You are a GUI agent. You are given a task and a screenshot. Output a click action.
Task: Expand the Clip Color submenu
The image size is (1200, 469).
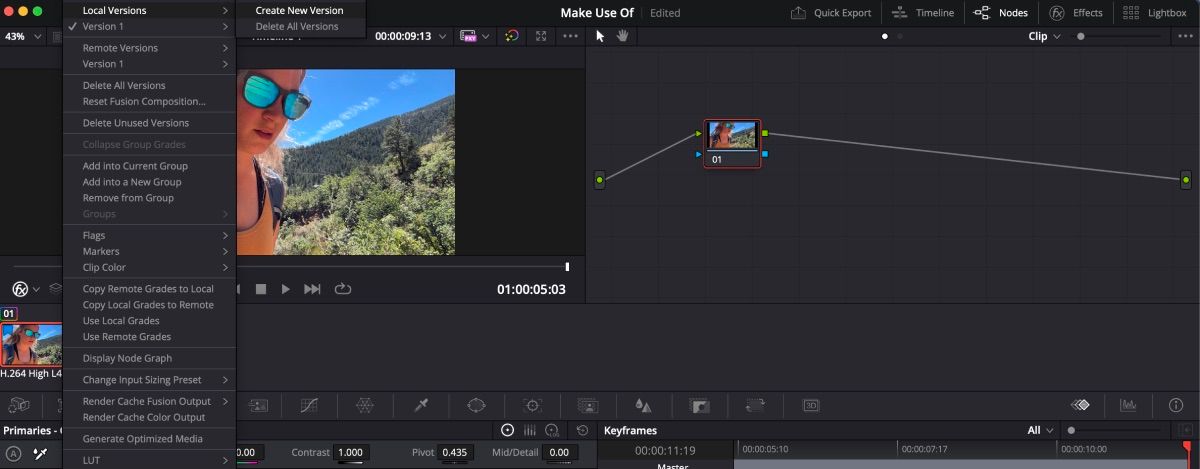coord(150,267)
